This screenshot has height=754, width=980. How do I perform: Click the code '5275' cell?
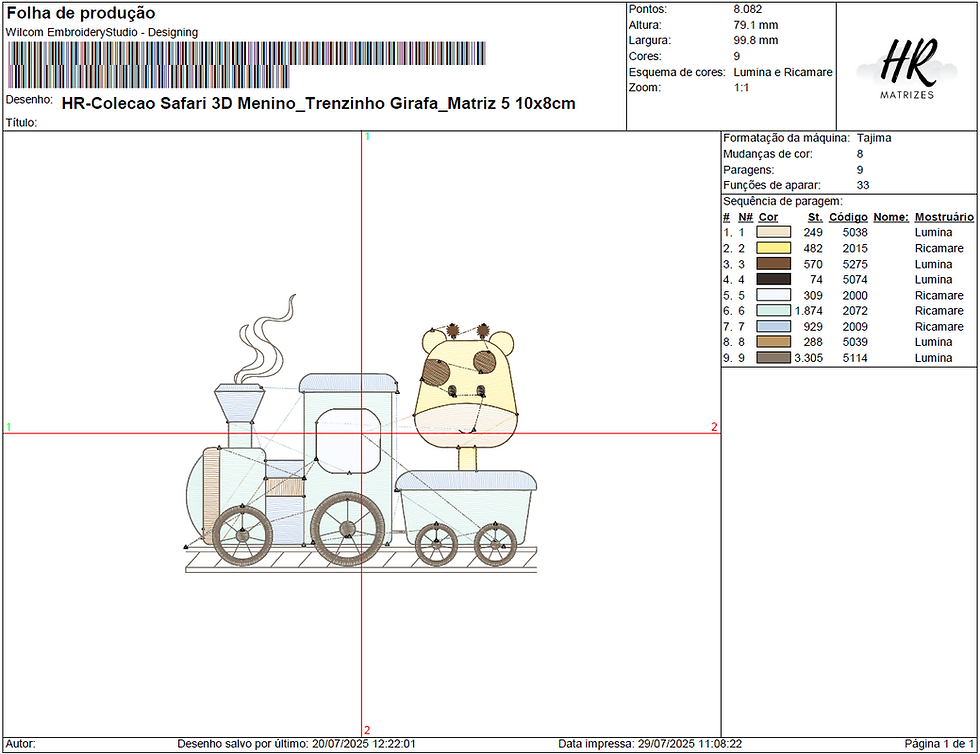[854, 264]
